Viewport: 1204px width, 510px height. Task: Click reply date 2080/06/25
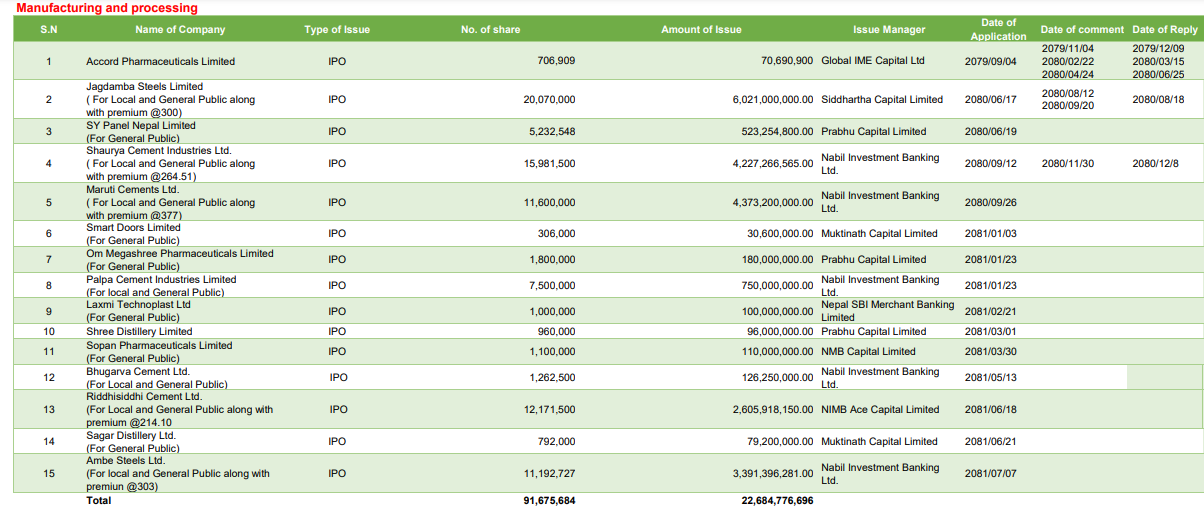(x=1158, y=74)
